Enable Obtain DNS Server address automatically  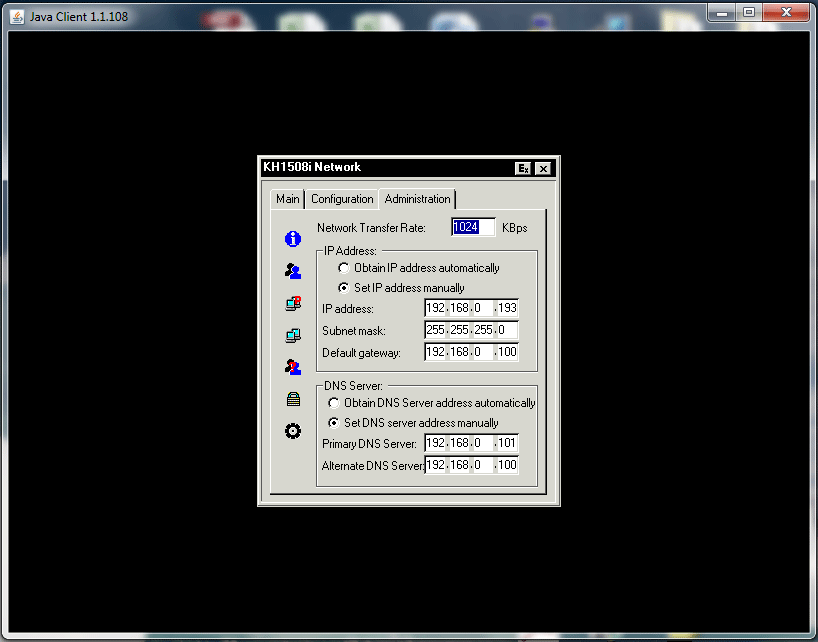click(x=334, y=403)
